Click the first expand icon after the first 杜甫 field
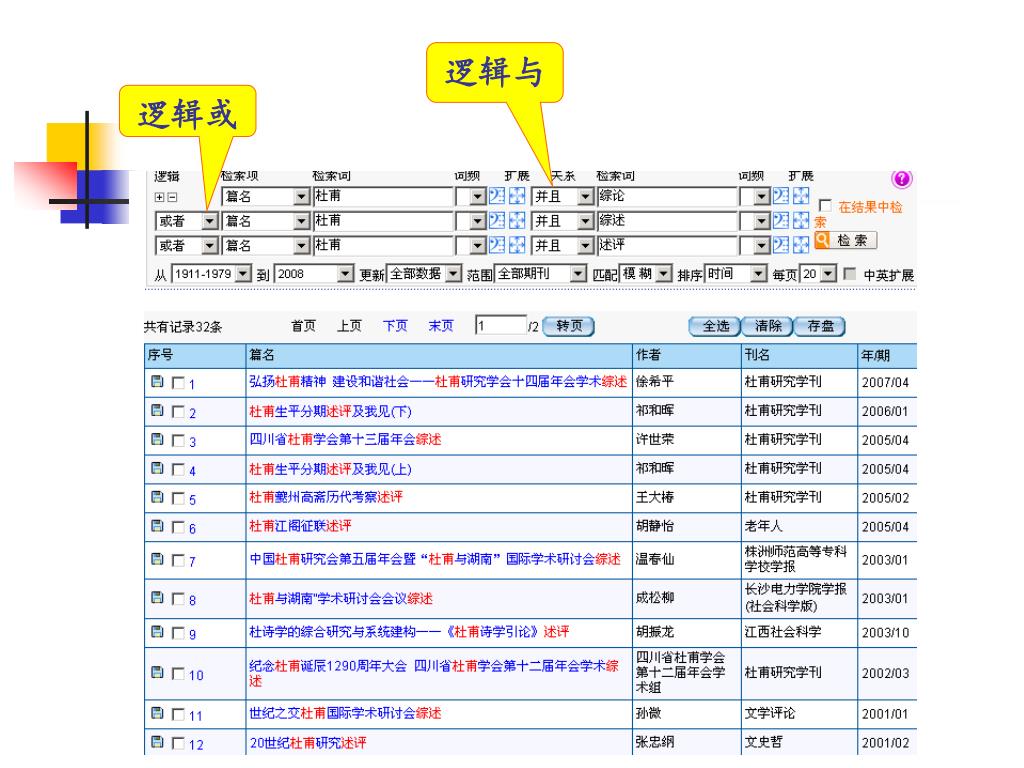 coord(497,196)
